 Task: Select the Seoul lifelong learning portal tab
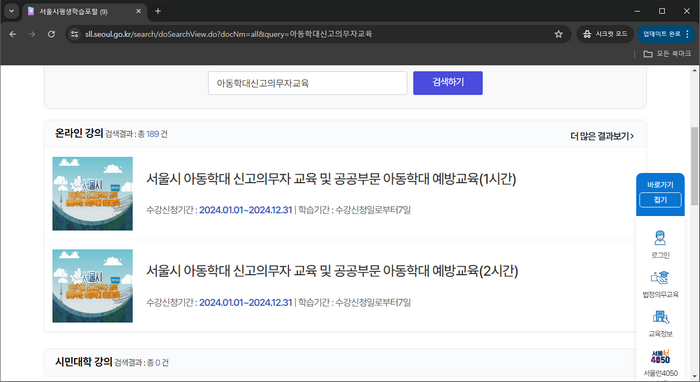(x=84, y=12)
